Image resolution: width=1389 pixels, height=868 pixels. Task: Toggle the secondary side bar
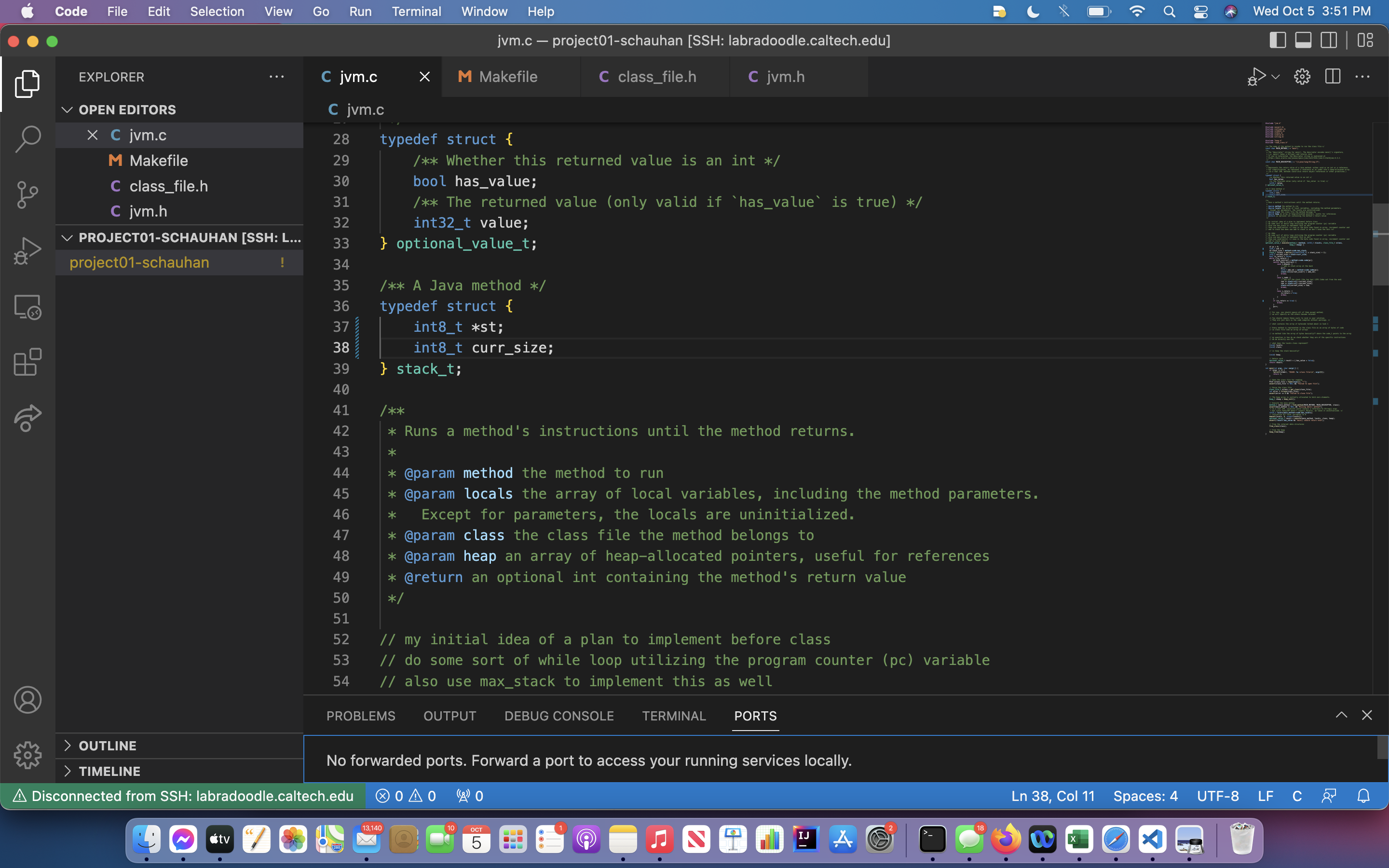tap(1329, 40)
